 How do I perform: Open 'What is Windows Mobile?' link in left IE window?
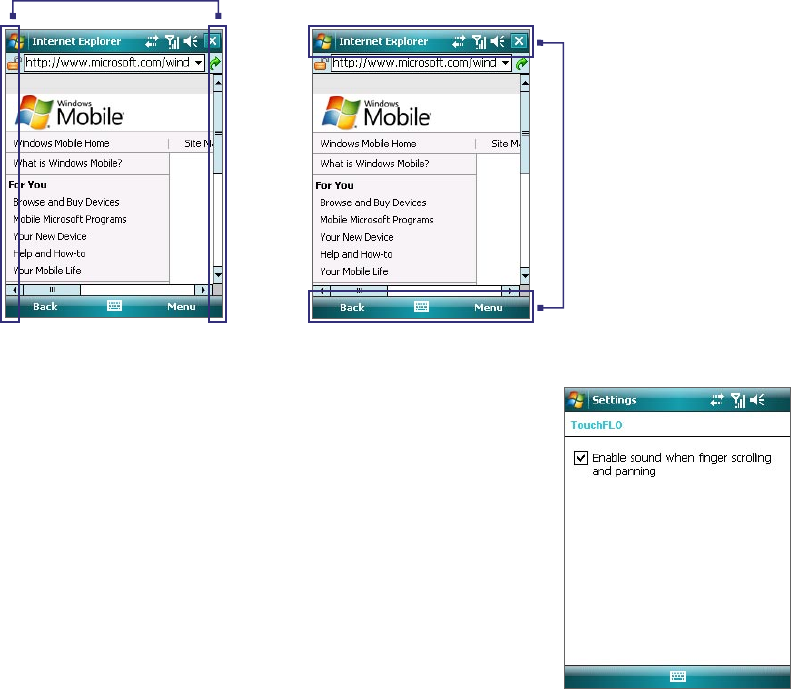tap(68, 163)
